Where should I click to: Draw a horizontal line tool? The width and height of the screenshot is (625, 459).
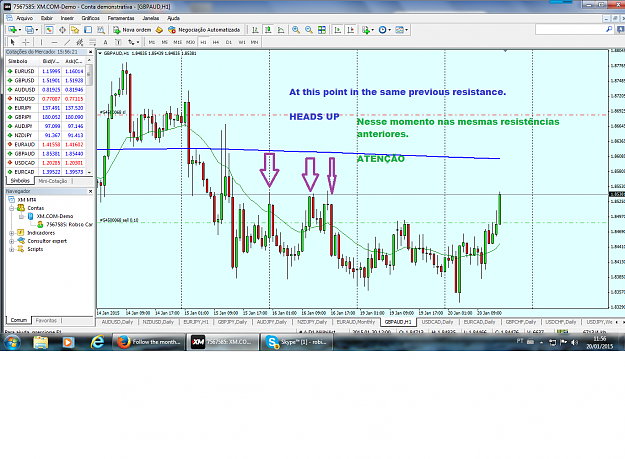[54, 42]
